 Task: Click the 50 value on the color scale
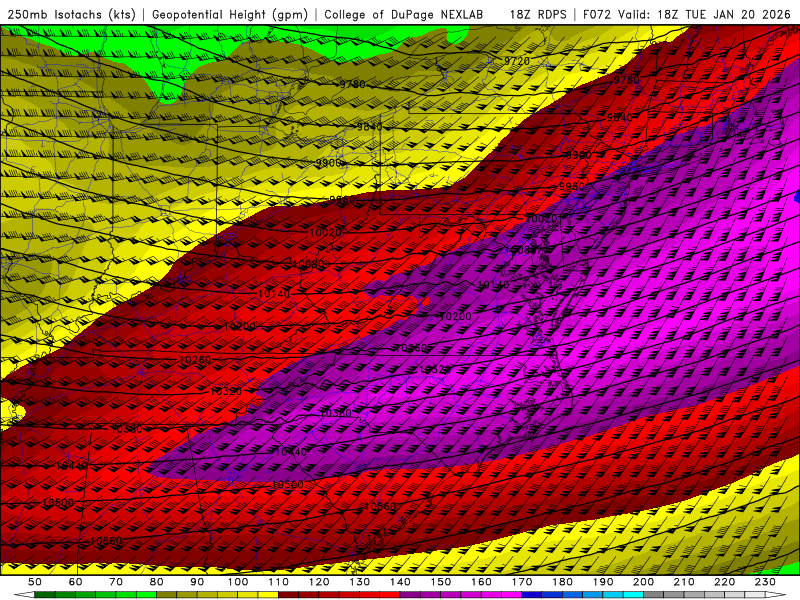pos(35,582)
